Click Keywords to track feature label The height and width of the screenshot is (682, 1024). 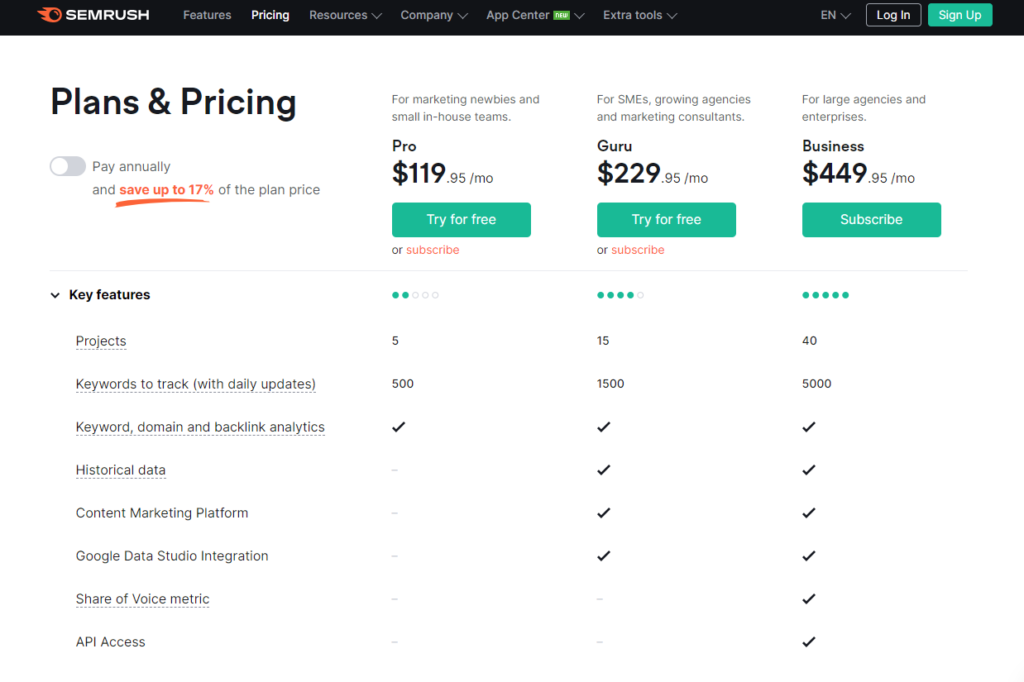(195, 384)
